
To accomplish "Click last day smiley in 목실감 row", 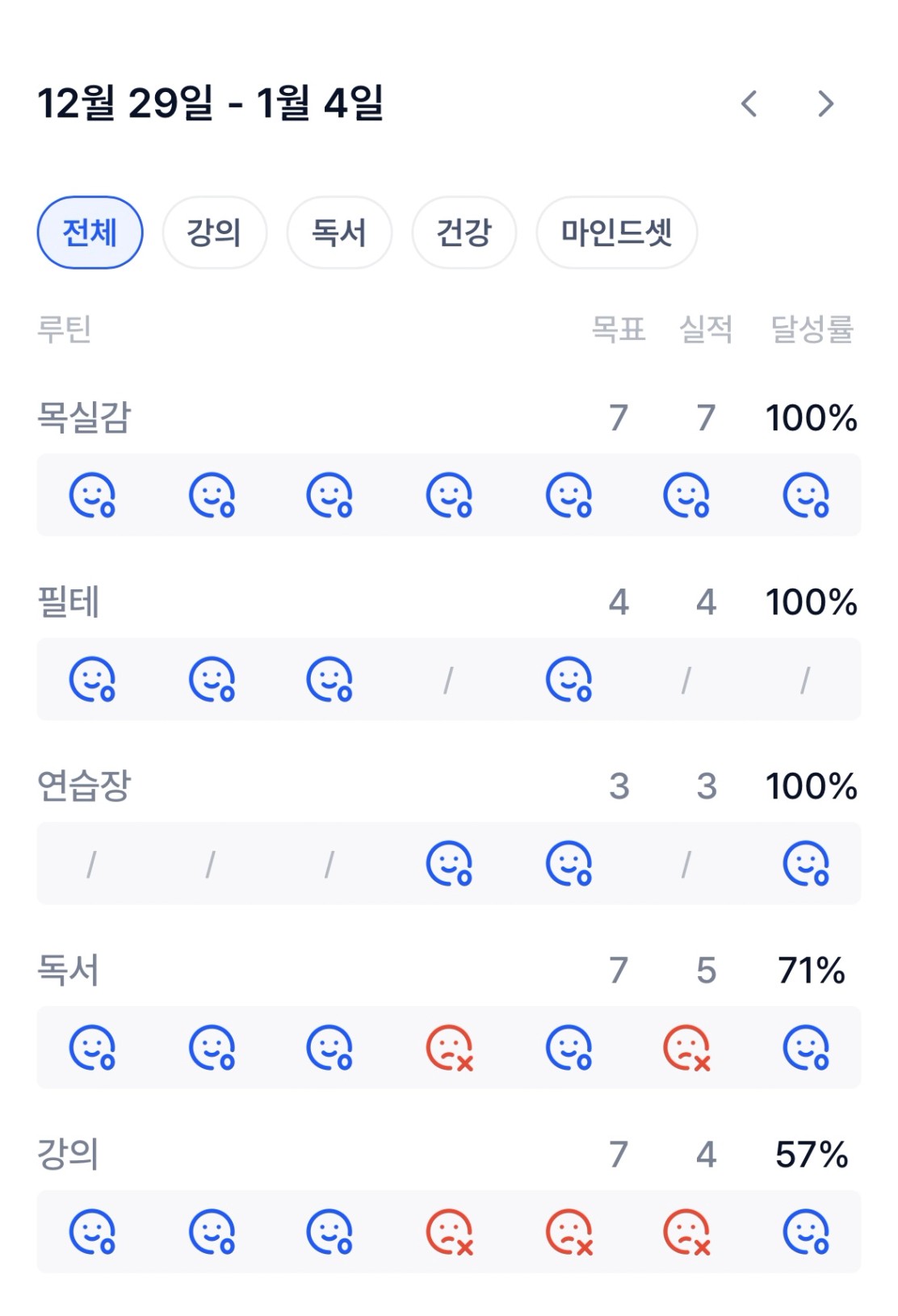I will [x=806, y=495].
